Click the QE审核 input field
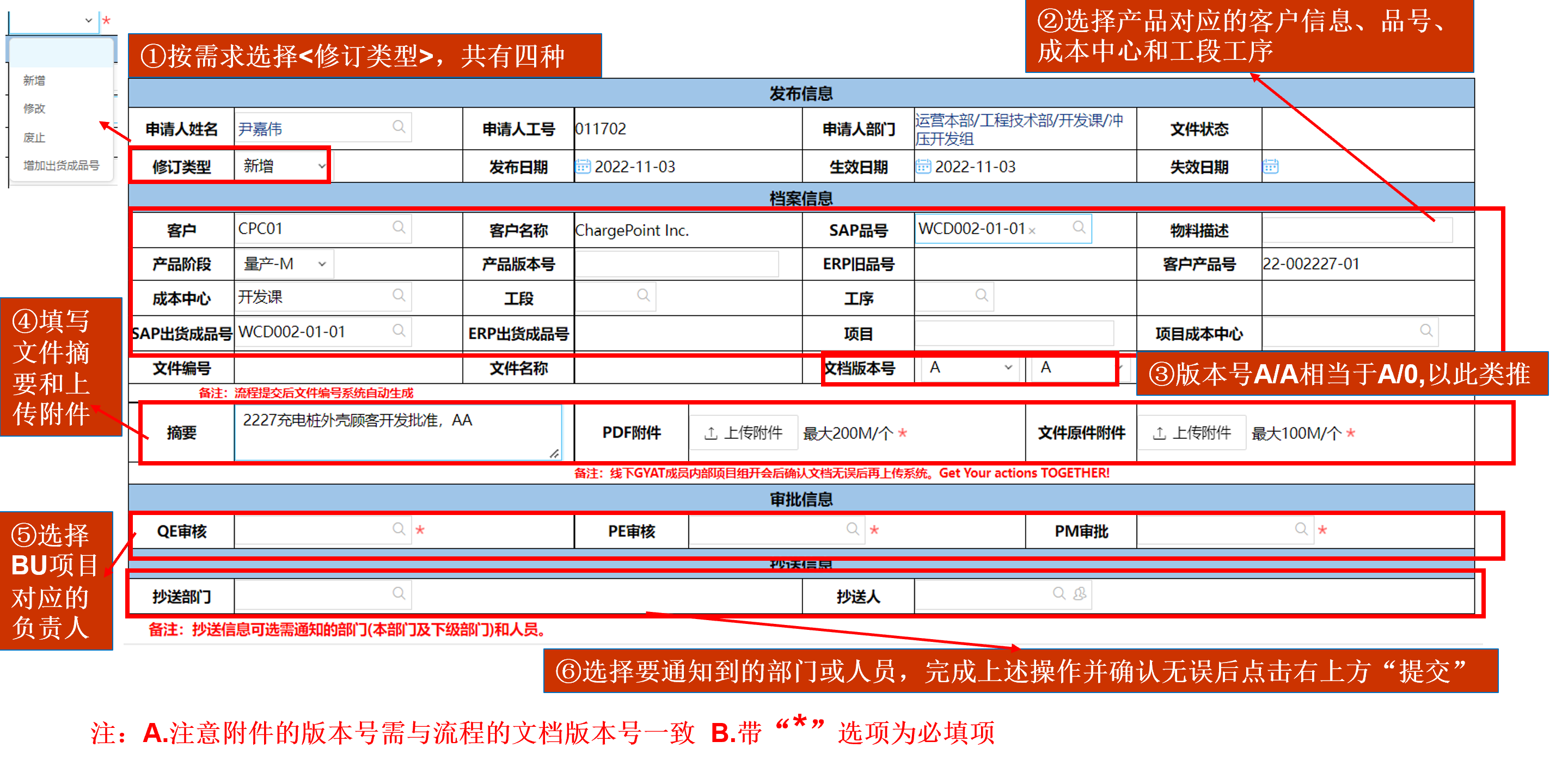The image size is (1568, 766). click(x=323, y=529)
